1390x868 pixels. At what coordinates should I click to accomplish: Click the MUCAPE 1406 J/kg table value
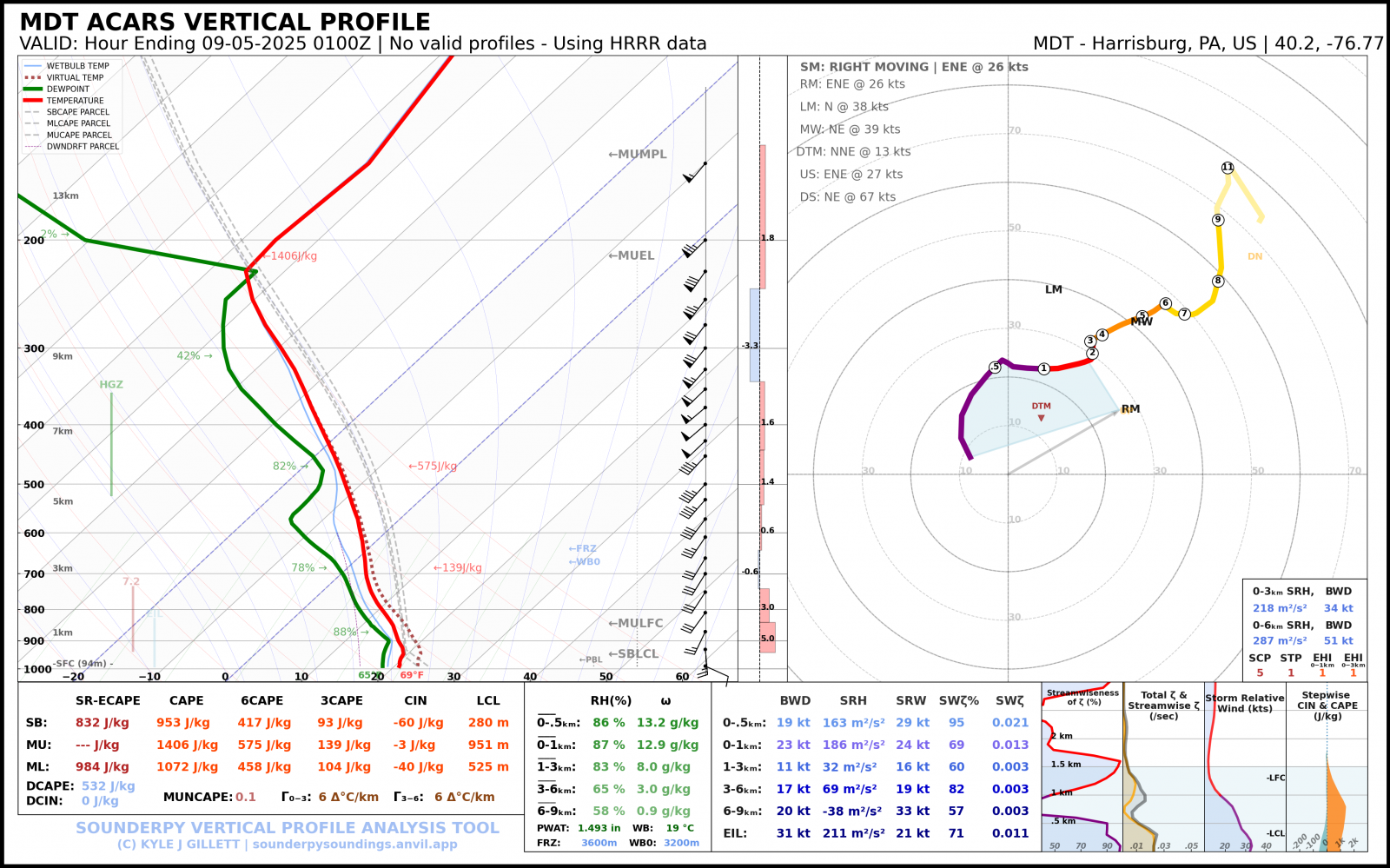click(x=187, y=745)
